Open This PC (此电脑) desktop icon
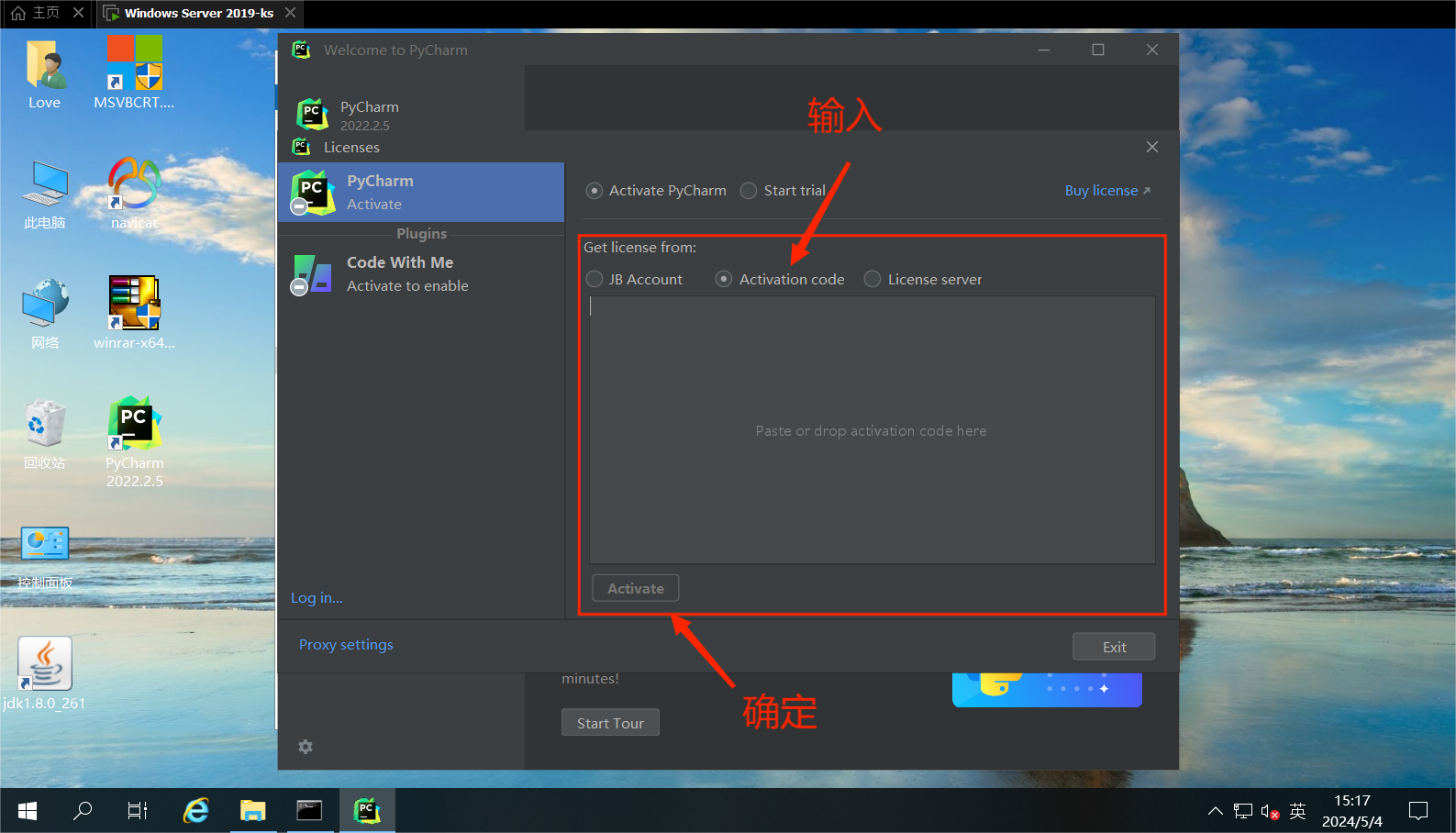 [x=44, y=194]
